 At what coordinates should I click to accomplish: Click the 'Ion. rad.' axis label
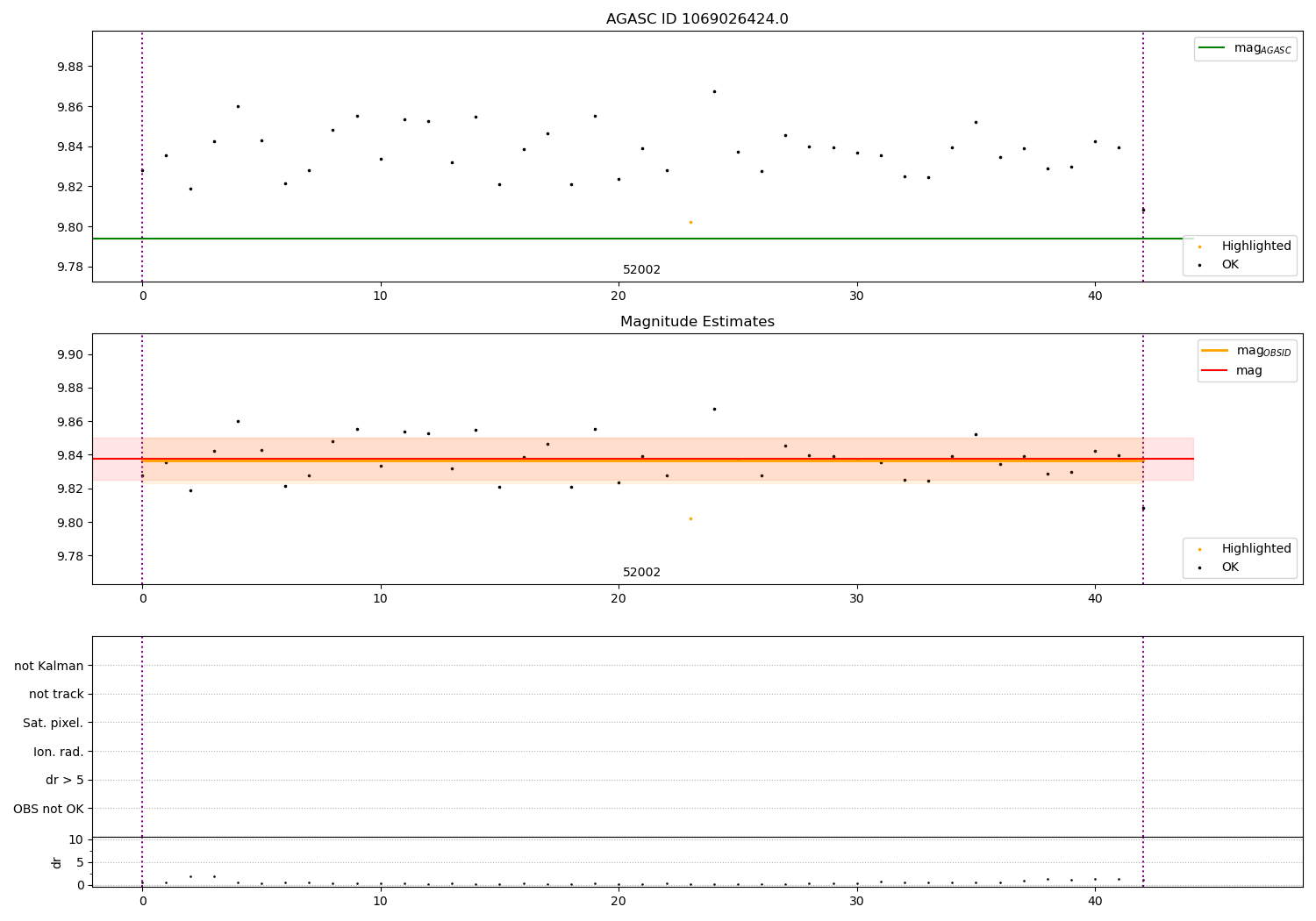(x=59, y=752)
